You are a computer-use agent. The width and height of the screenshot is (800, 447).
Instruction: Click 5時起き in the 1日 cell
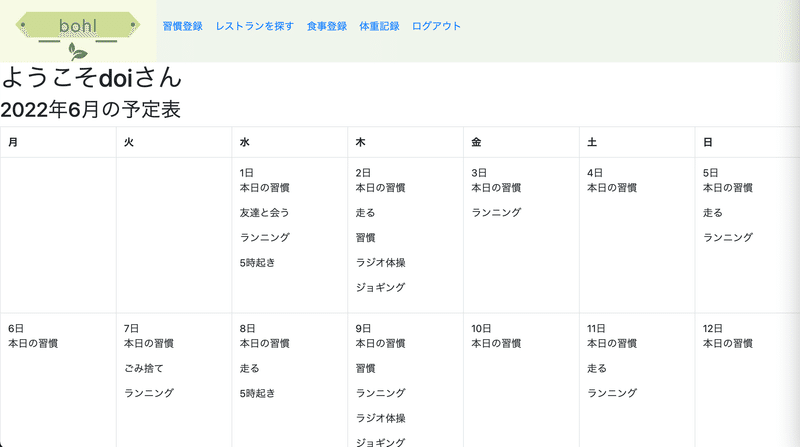[x=257, y=263]
